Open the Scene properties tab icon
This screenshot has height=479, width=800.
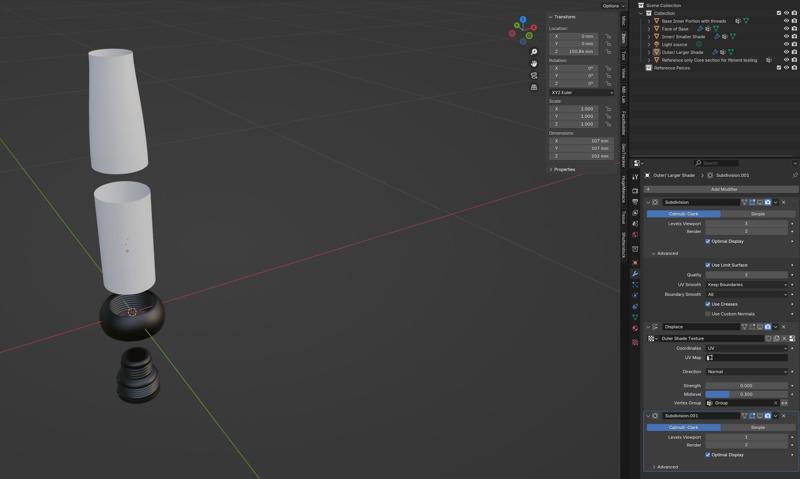point(635,223)
